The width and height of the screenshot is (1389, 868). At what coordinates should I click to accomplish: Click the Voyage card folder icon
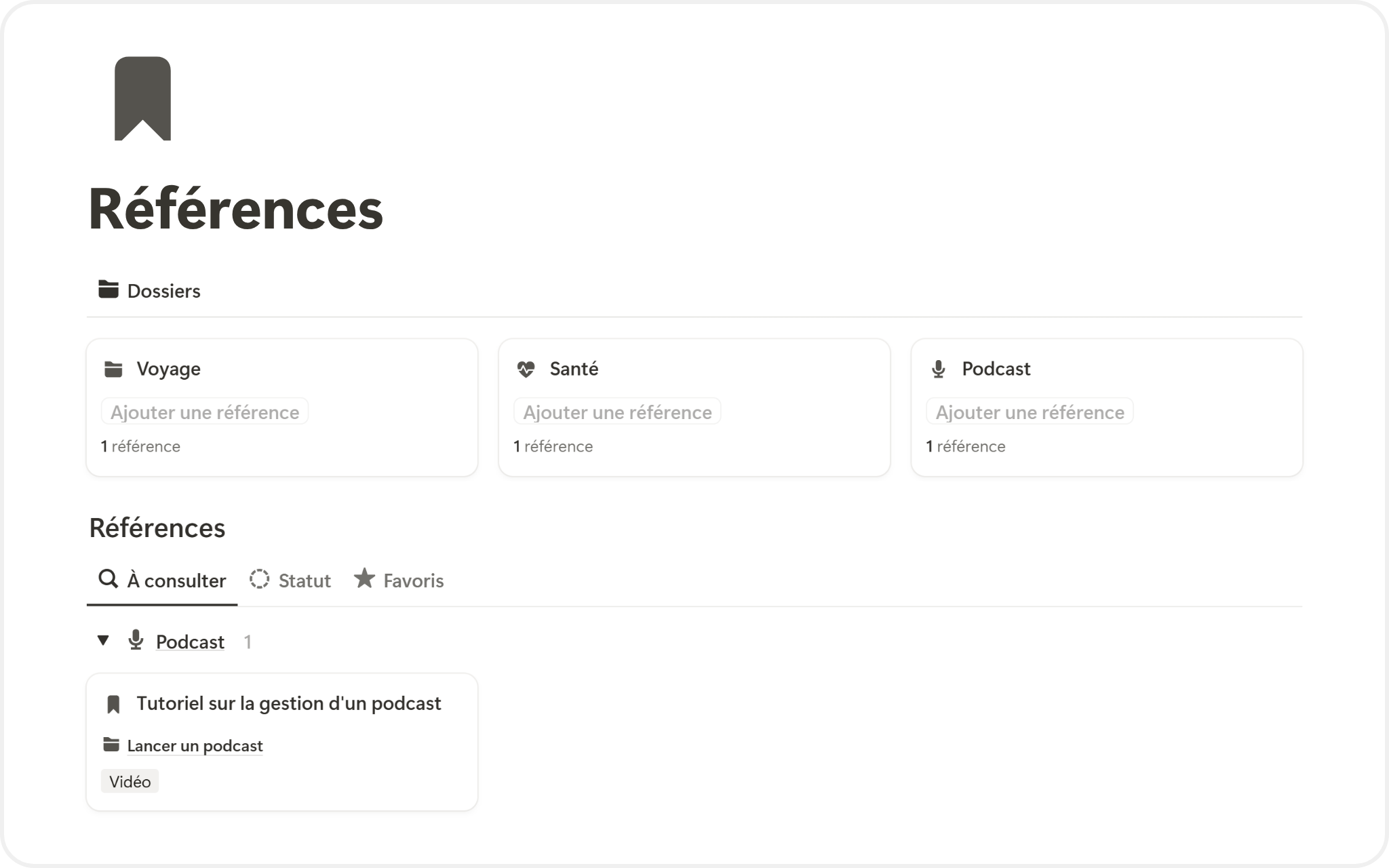(x=113, y=370)
